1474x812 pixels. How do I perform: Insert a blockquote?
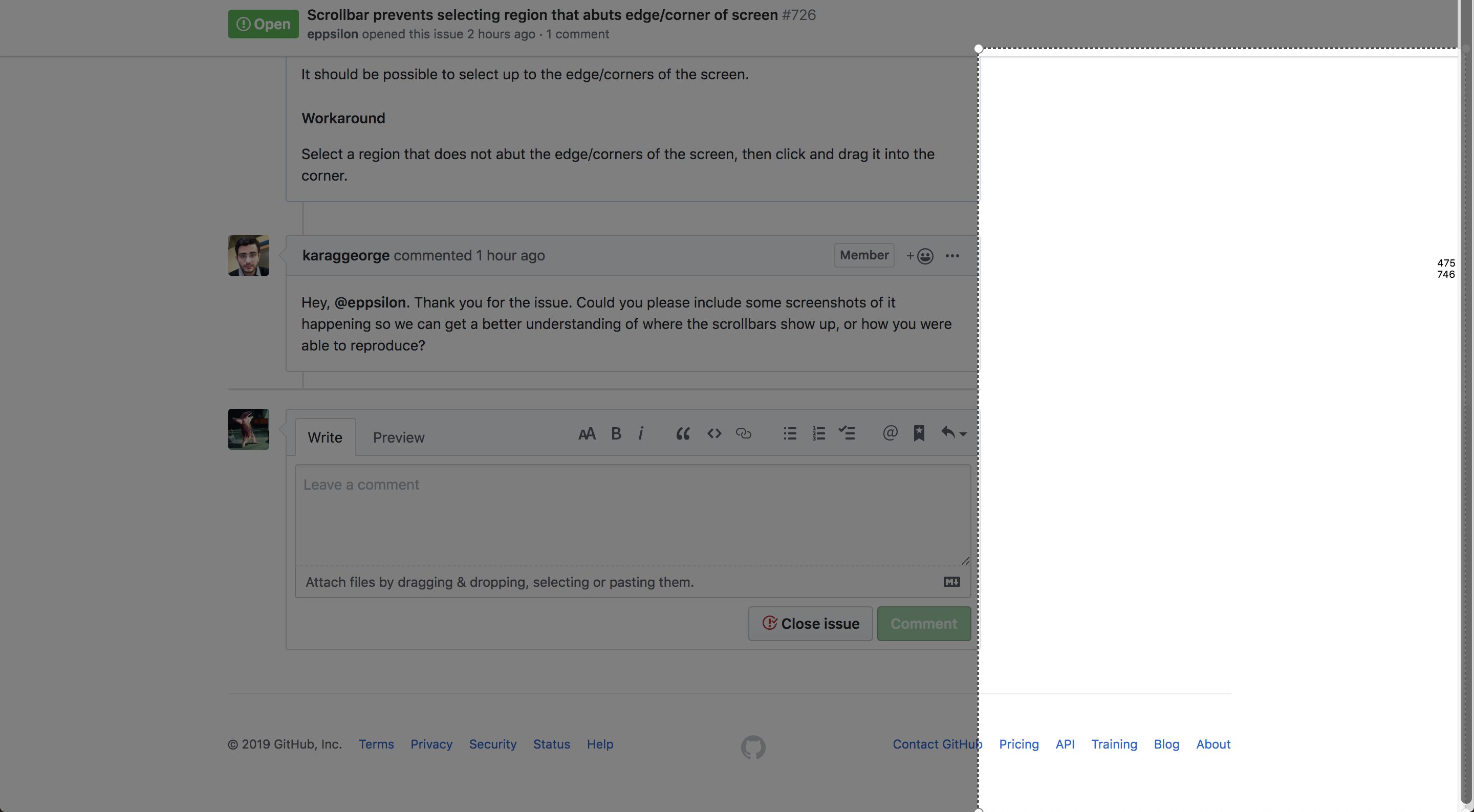[x=682, y=433]
